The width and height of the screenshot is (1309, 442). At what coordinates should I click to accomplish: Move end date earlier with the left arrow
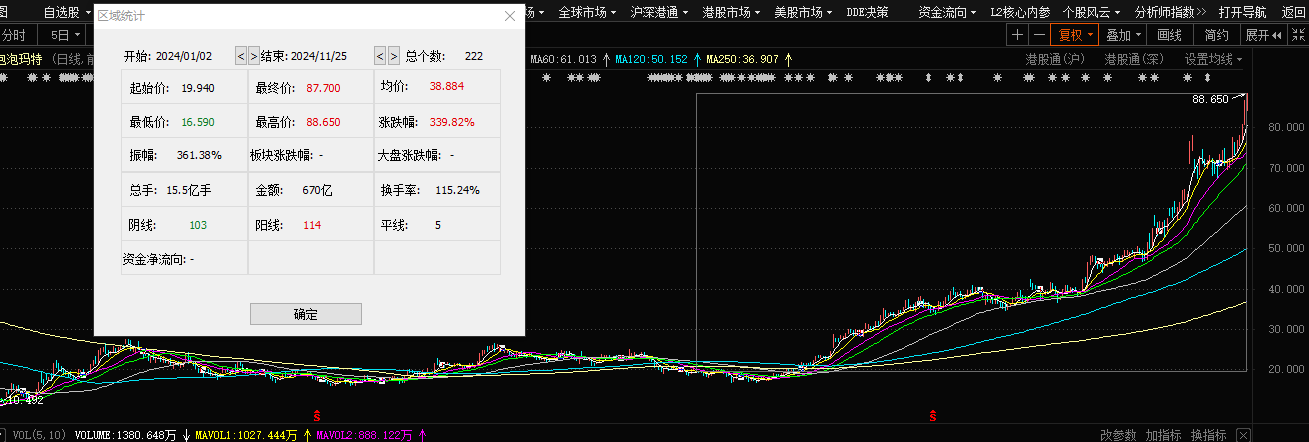click(x=381, y=56)
